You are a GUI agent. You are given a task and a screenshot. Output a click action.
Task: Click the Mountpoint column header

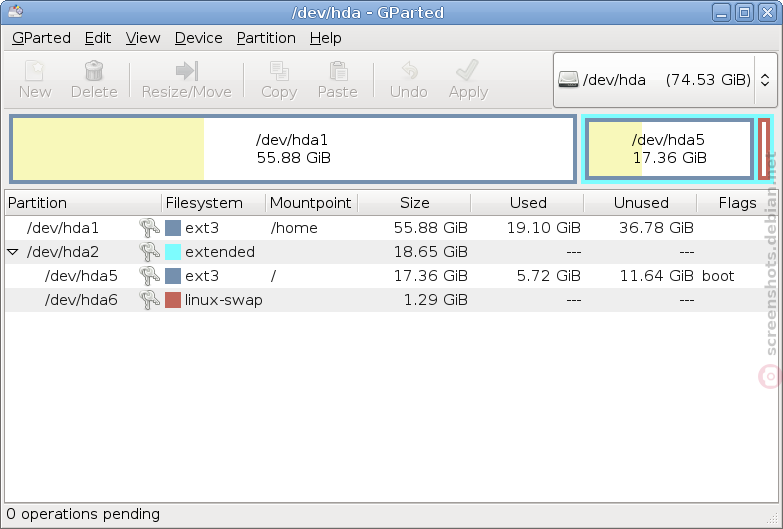(x=311, y=203)
